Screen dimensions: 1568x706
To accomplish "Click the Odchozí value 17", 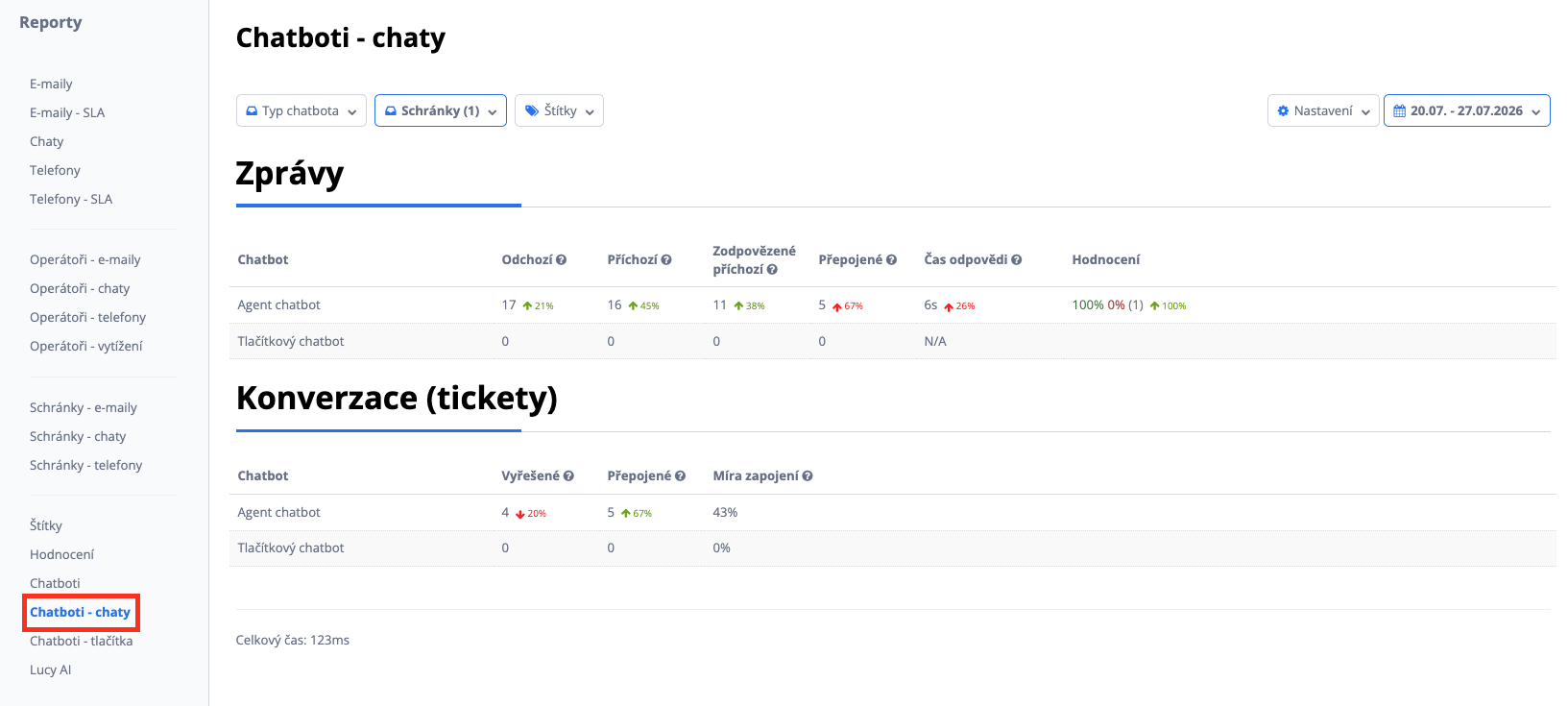I will point(509,304).
